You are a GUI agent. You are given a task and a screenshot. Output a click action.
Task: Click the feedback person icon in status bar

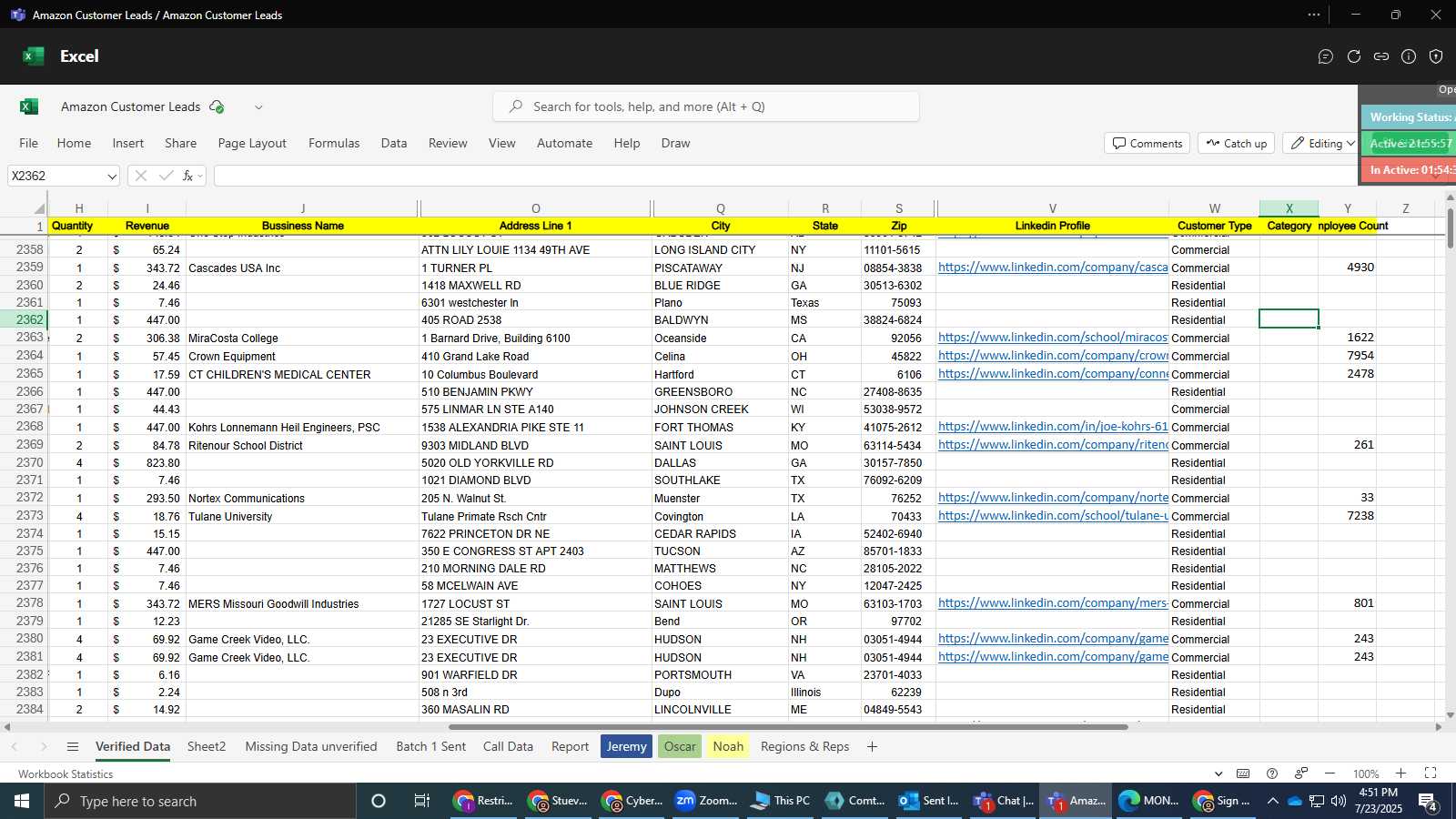(x=1301, y=773)
